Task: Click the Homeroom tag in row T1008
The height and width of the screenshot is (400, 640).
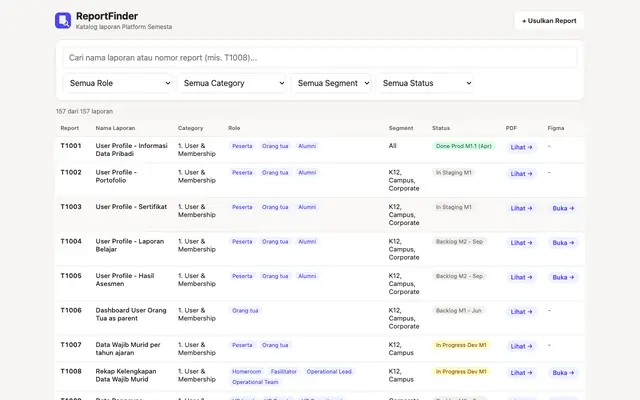Action: (x=247, y=372)
